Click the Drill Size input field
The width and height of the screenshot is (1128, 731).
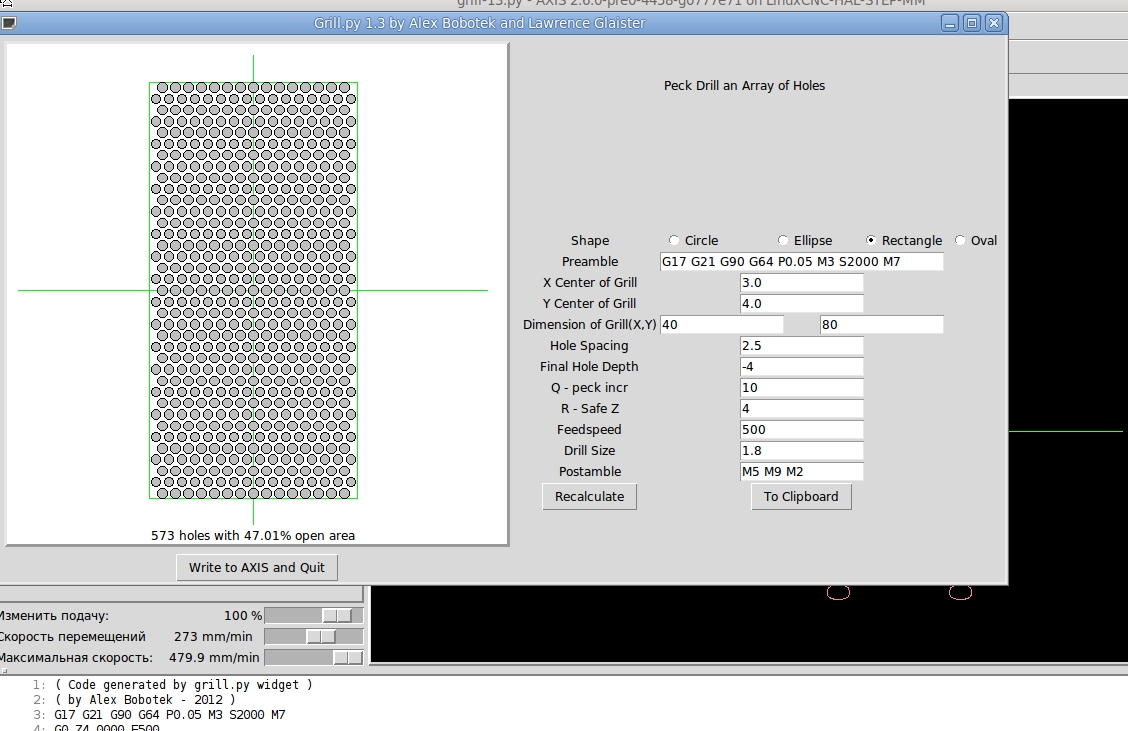tap(801, 450)
